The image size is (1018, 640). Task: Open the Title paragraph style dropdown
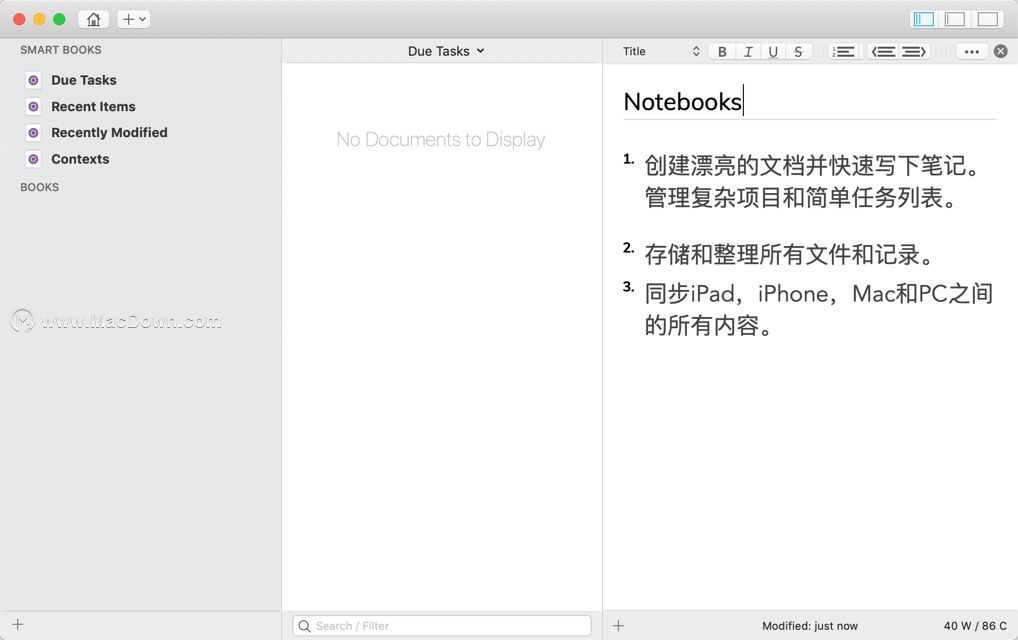pyautogui.click(x=660, y=50)
